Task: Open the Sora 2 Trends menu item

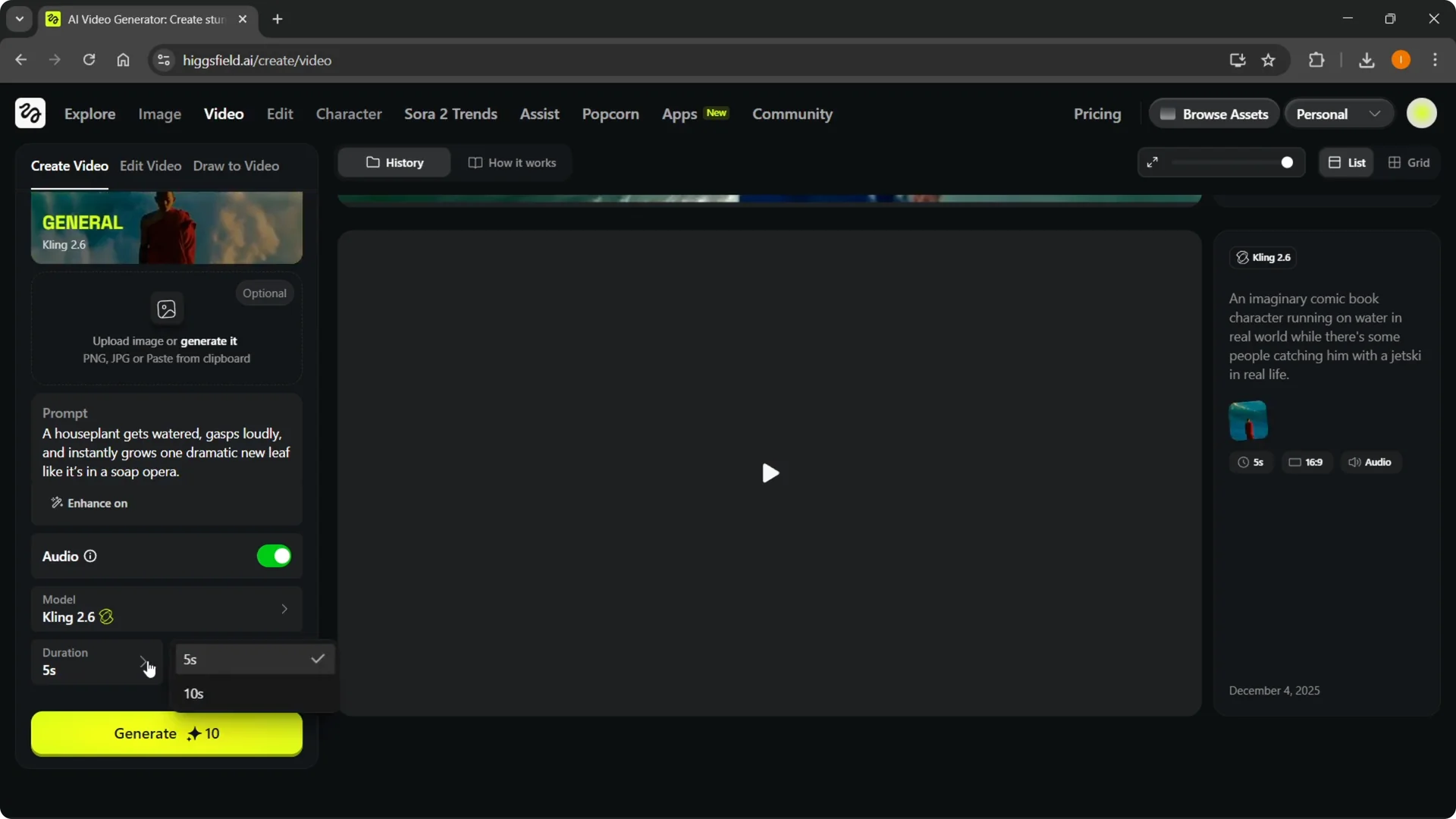Action: pyautogui.click(x=450, y=114)
